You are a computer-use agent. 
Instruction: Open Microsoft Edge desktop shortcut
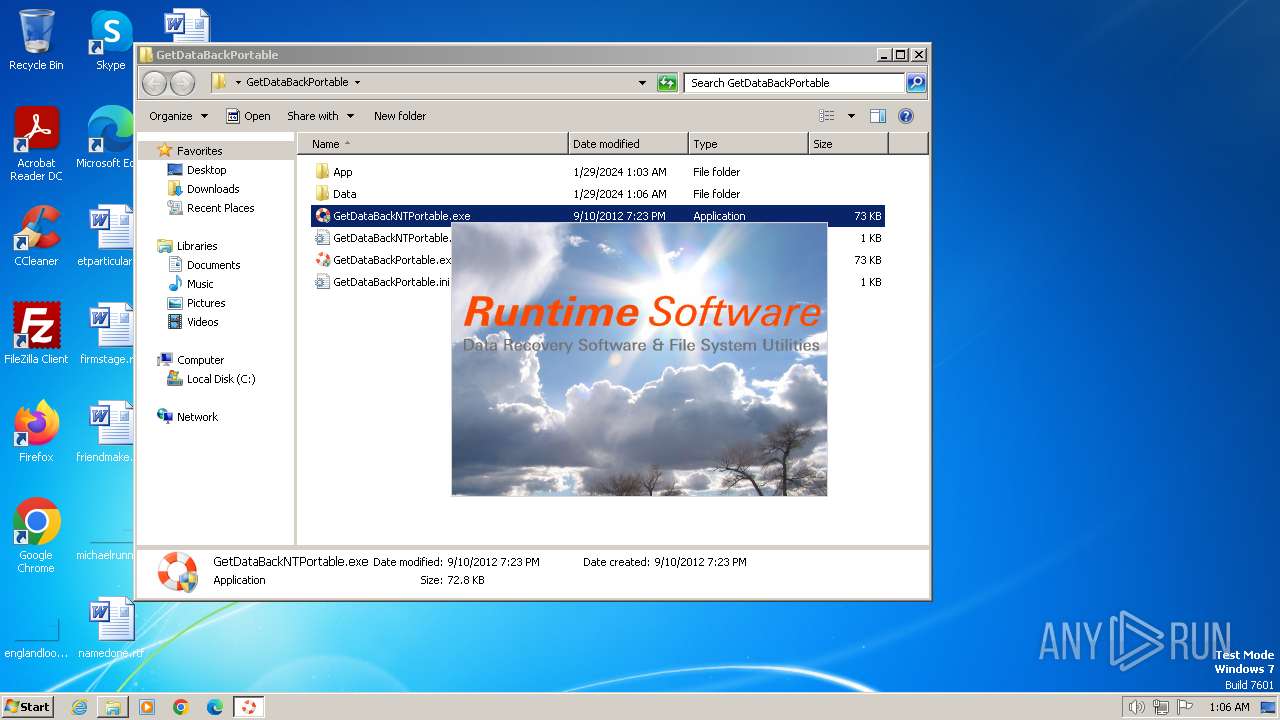click(x=108, y=138)
